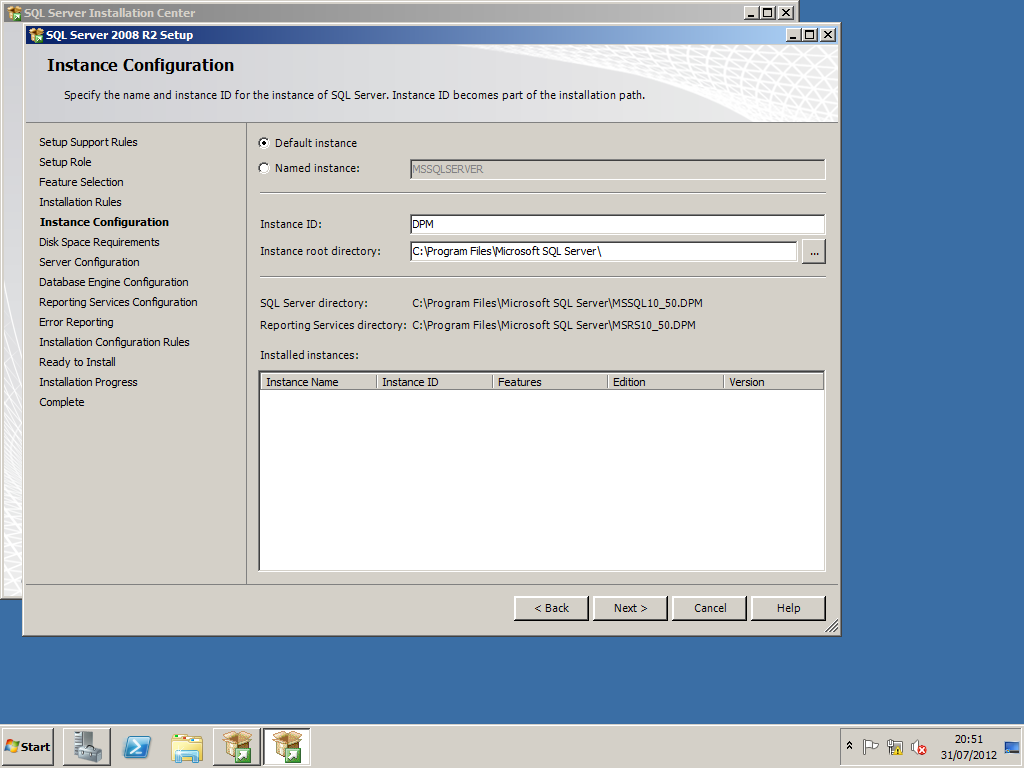Select Ready to Install step in sidebar
1024x768 pixels.
(77, 362)
